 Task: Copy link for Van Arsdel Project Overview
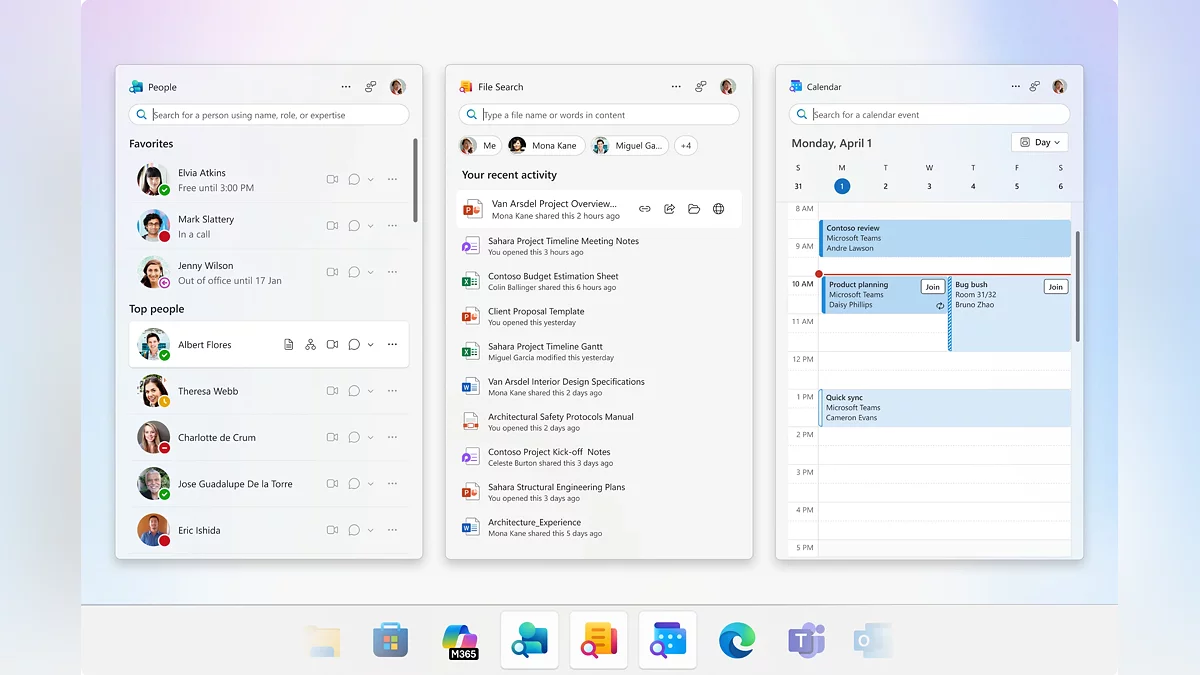[645, 209]
